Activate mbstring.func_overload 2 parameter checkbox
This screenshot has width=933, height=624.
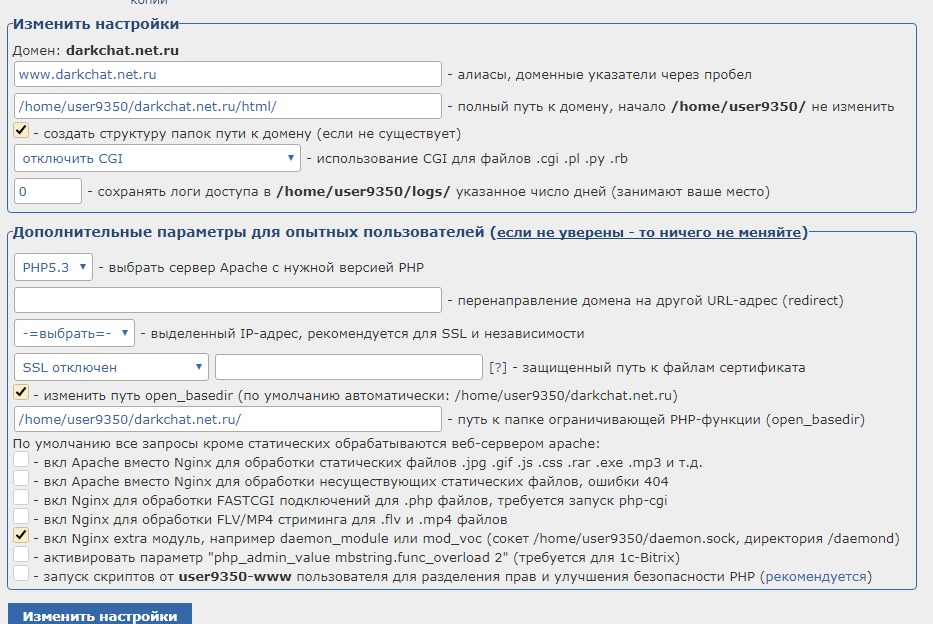pos(21,554)
